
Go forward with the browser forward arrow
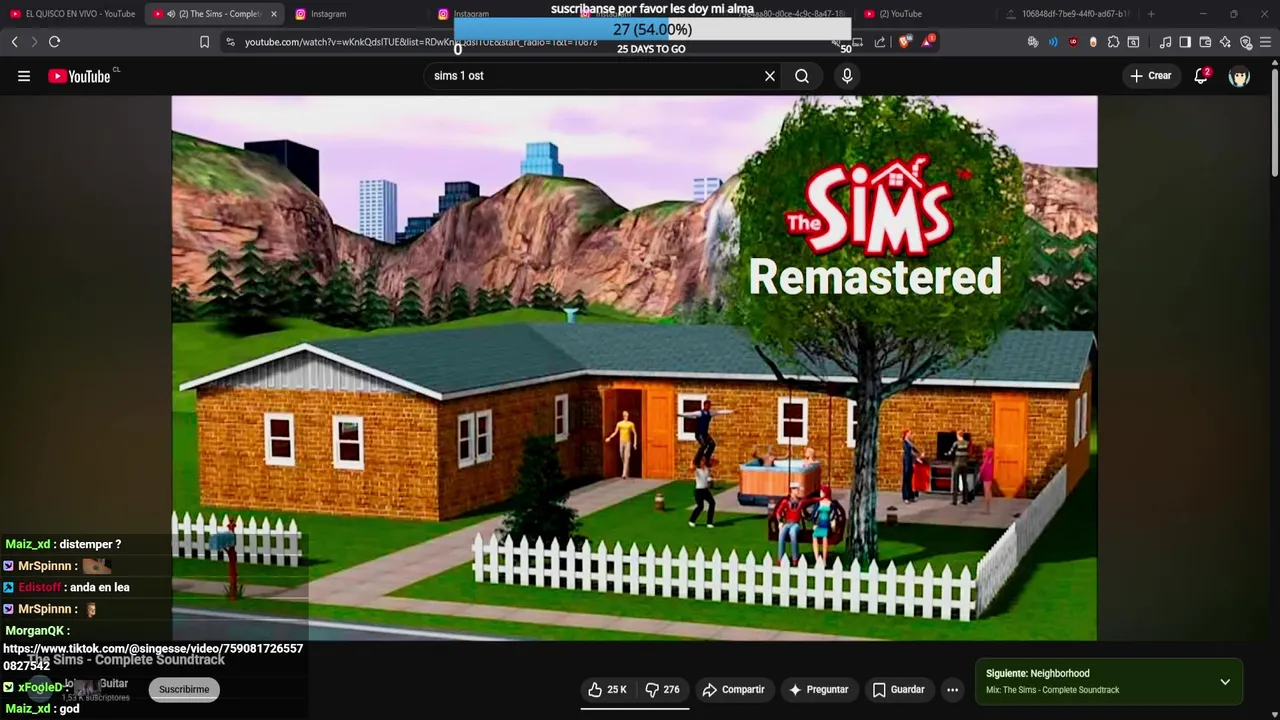click(34, 42)
